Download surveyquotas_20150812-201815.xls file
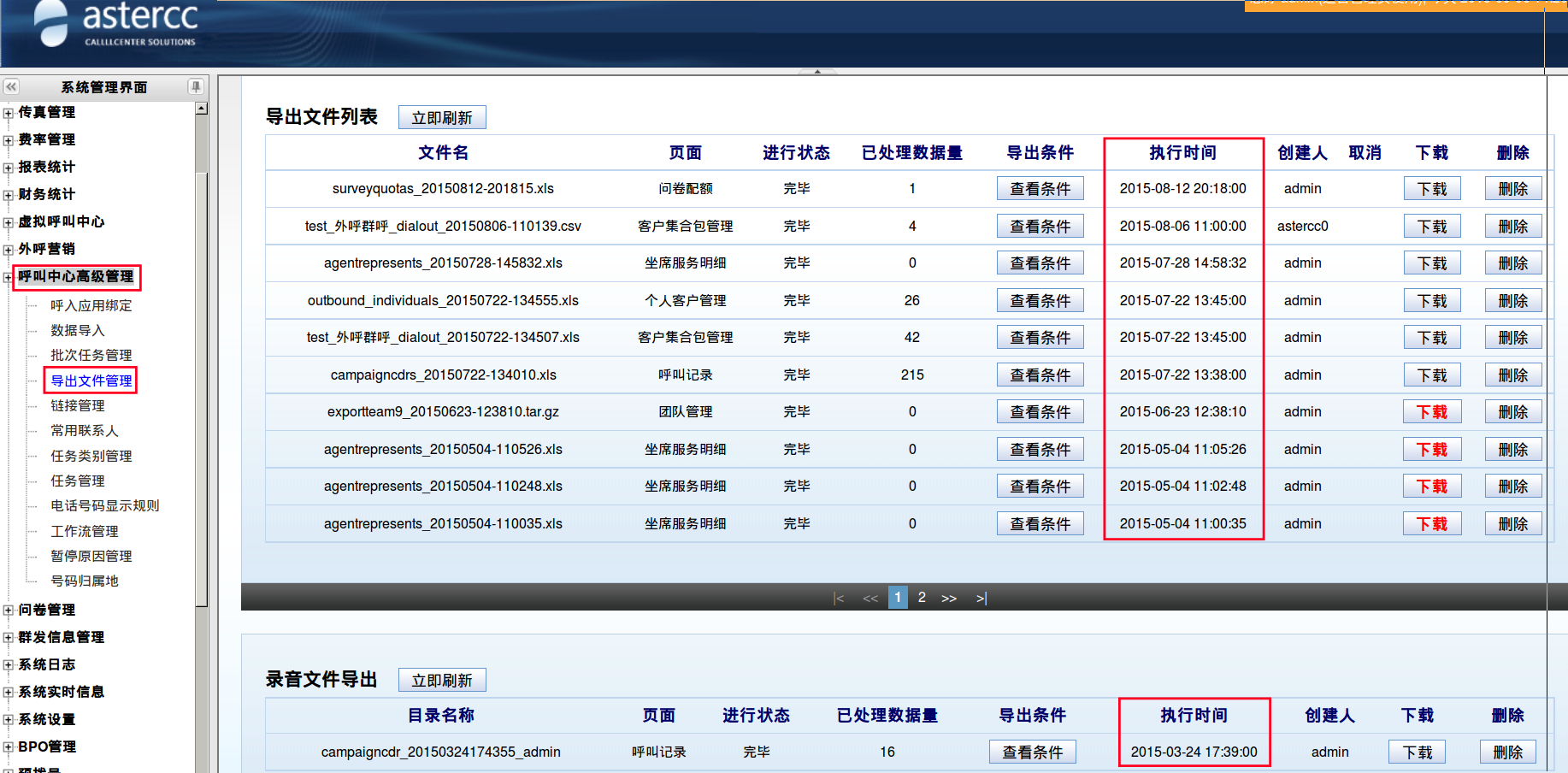Screen dimensions: 1568x773 1432,189
